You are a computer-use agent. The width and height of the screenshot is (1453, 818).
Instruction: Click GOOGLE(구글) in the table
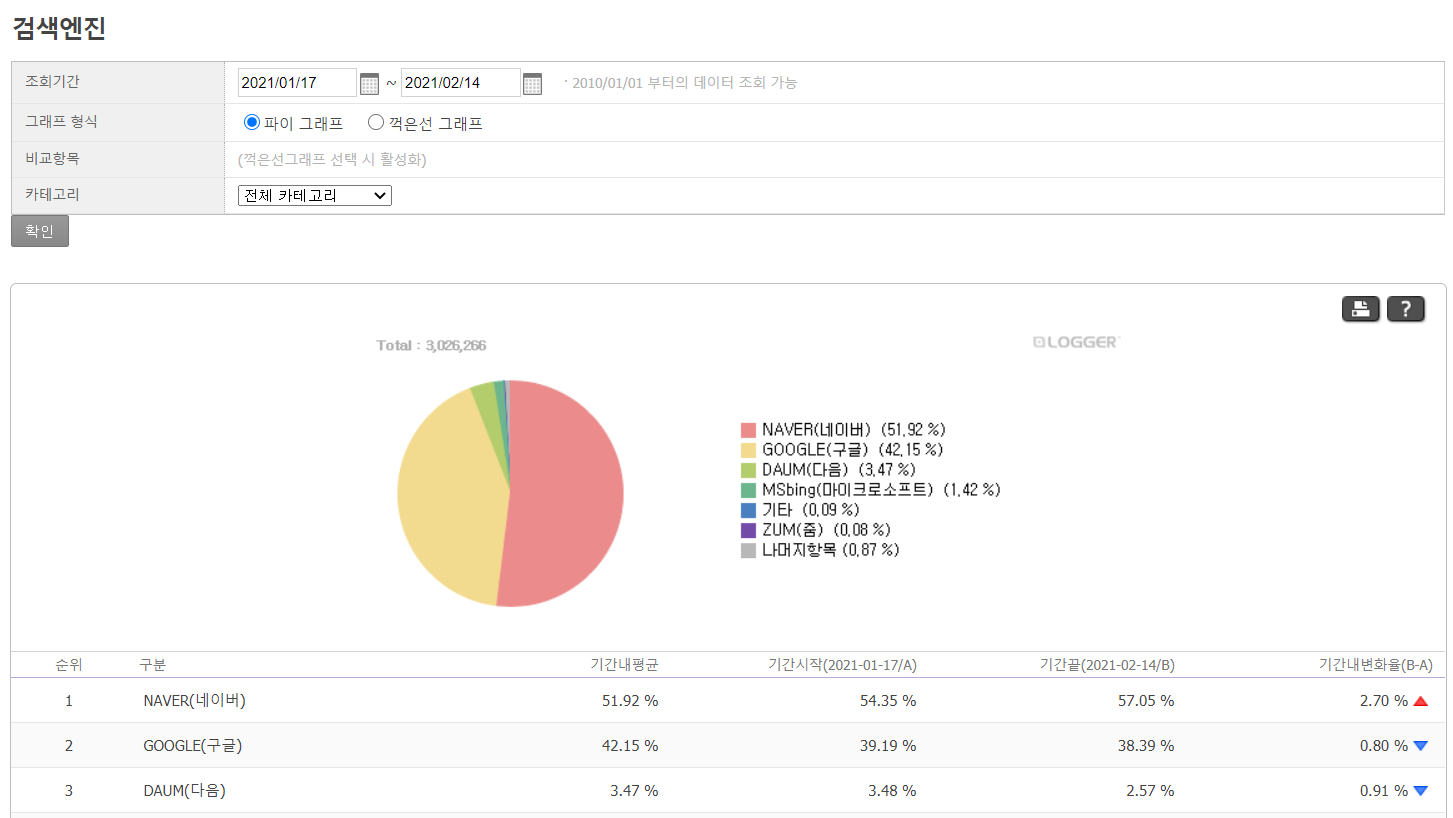coord(193,746)
